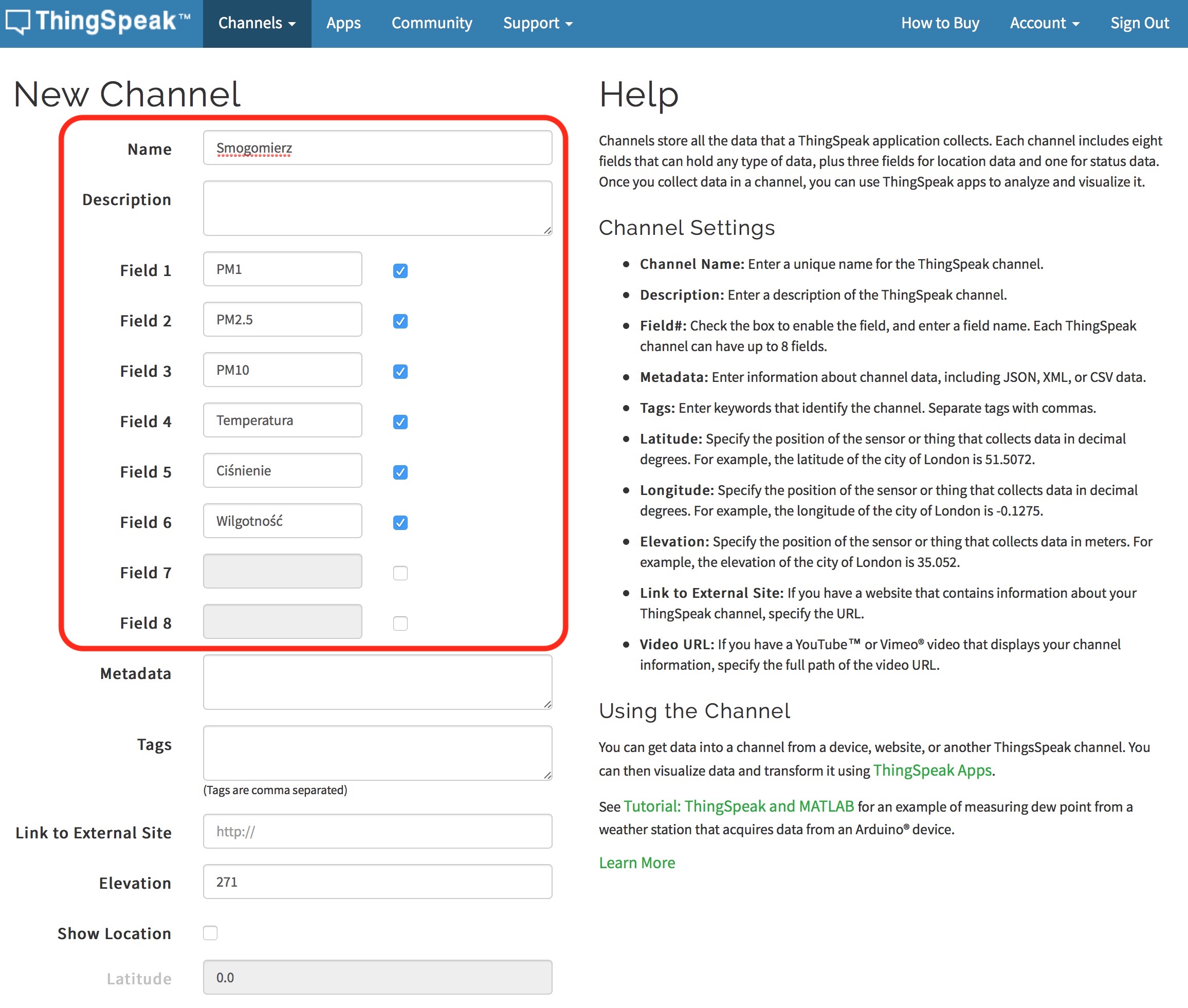This screenshot has height=1008, width=1188.
Task: Open the Account dropdown menu
Action: [1044, 24]
